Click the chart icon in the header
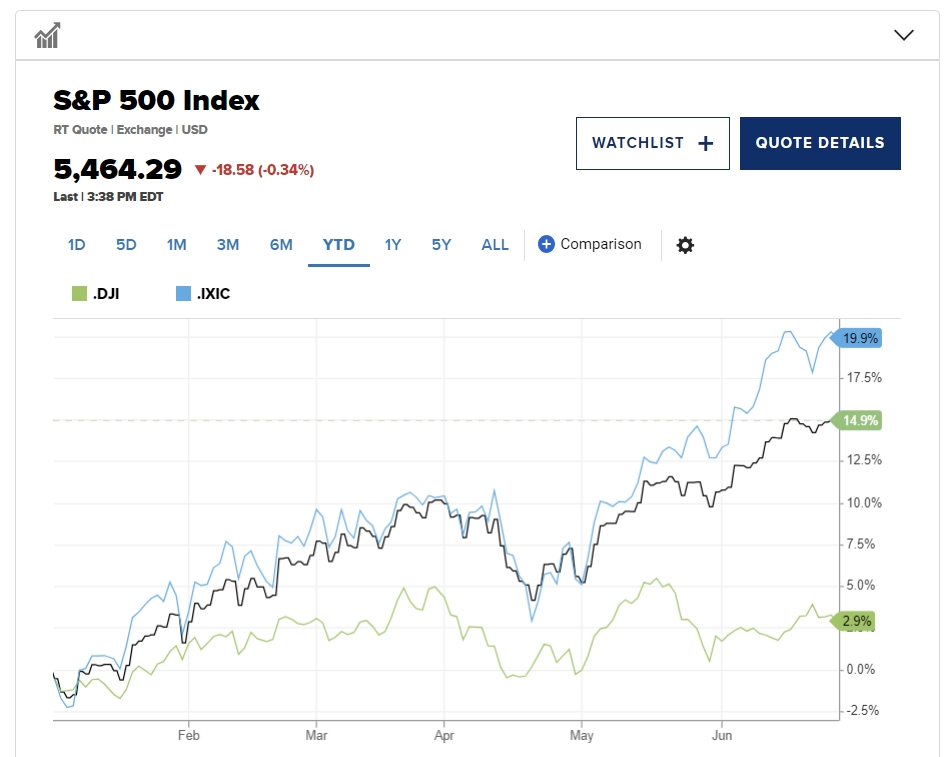 click(47, 37)
